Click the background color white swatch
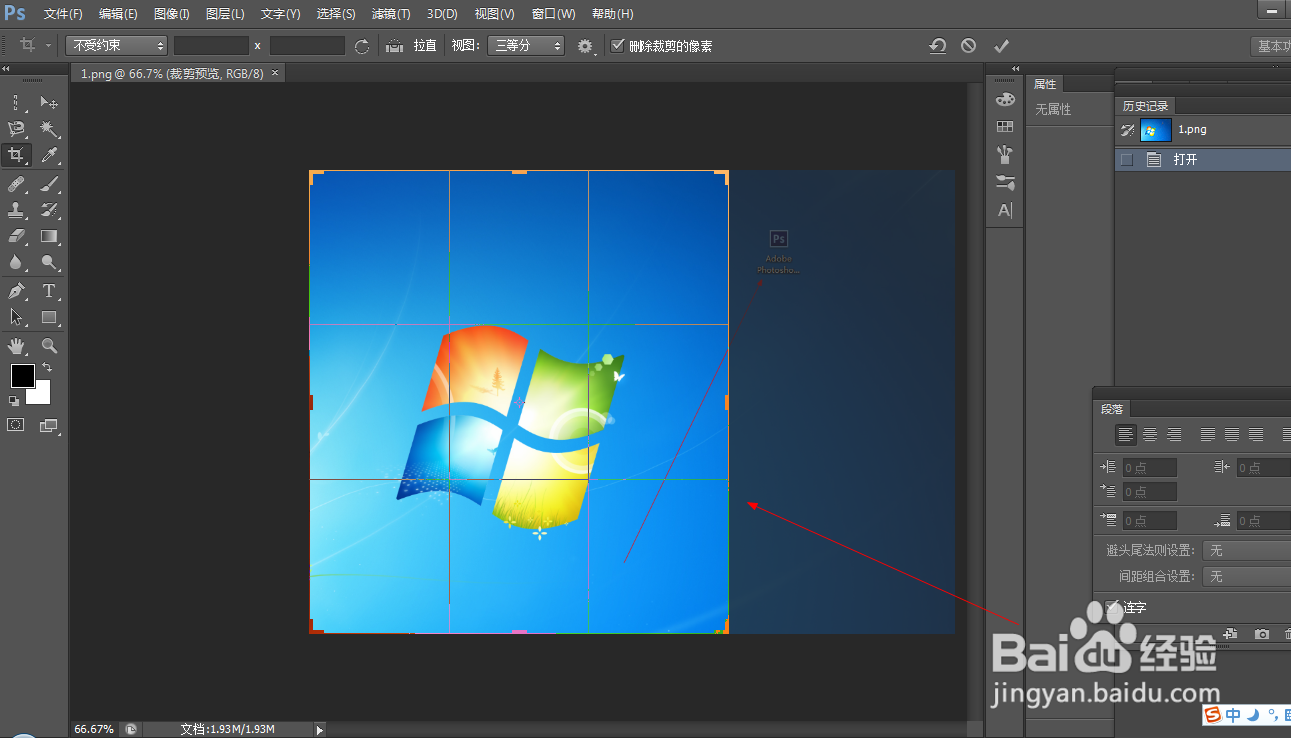 pos(40,395)
